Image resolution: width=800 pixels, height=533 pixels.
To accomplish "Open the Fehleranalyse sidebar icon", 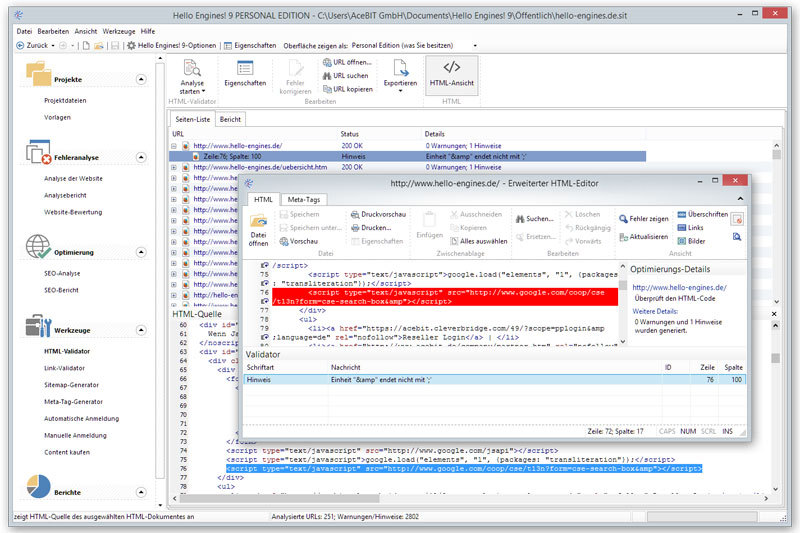I will pos(38,152).
